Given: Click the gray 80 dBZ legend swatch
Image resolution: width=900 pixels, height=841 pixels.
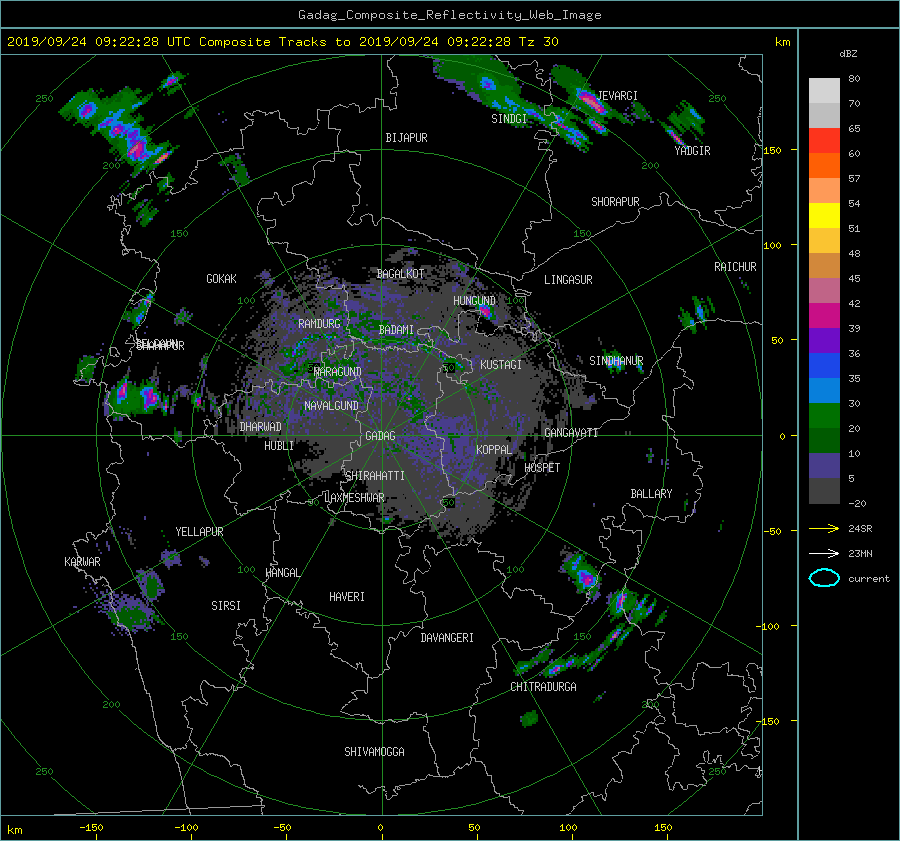Looking at the screenshot, I should point(824,90).
